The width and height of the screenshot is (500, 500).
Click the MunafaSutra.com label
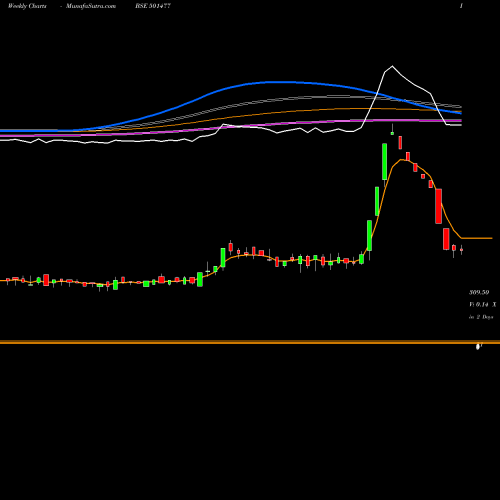[91, 6]
